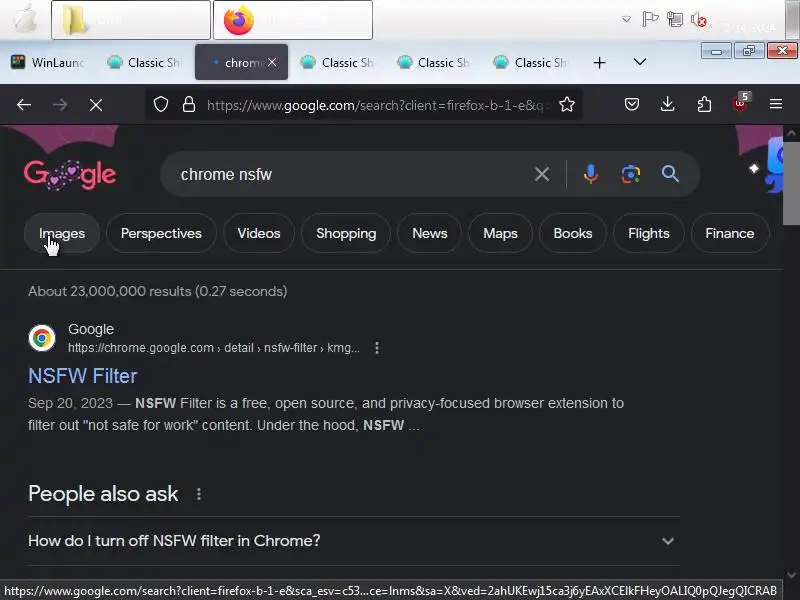This screenshot has height=600, width=800.
Task: Click the browser Back arrow
Action: coord(24,105)
